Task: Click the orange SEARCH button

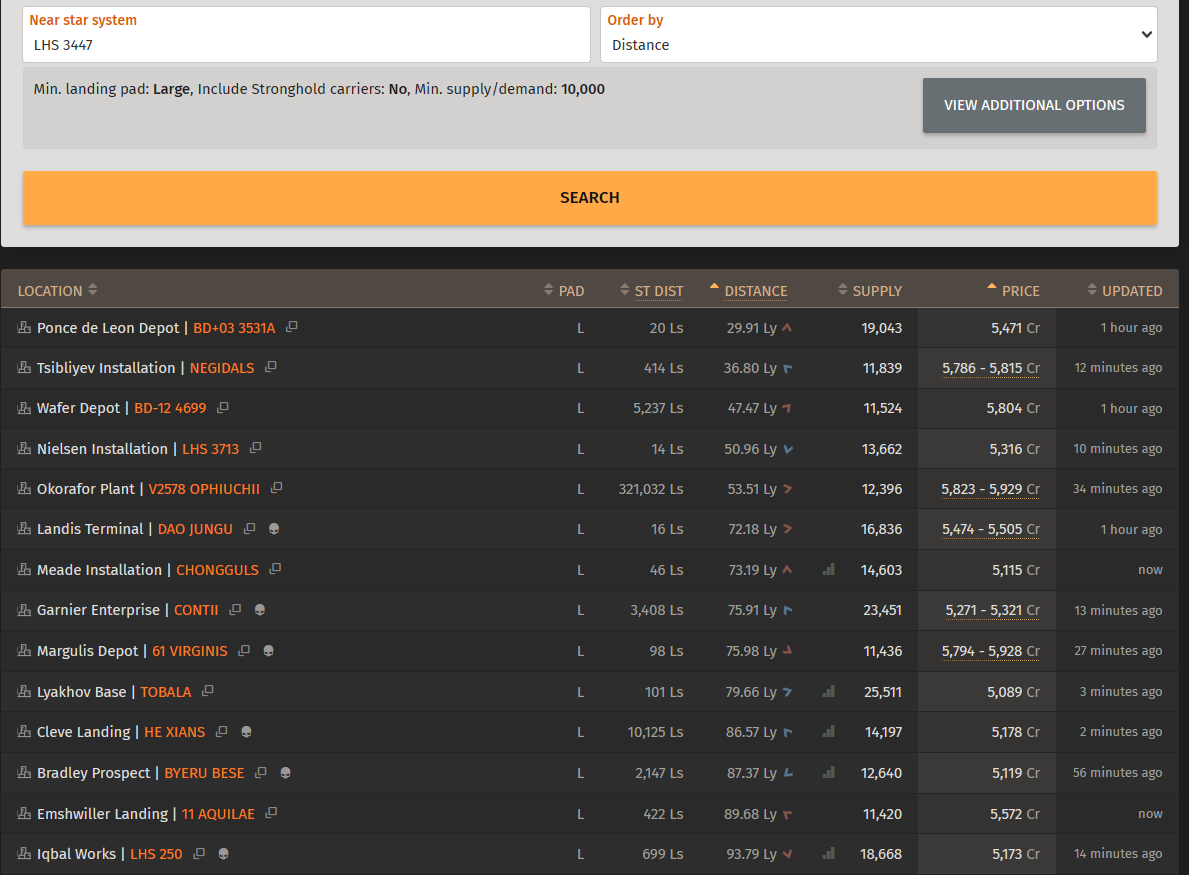Action: [590, 198]
